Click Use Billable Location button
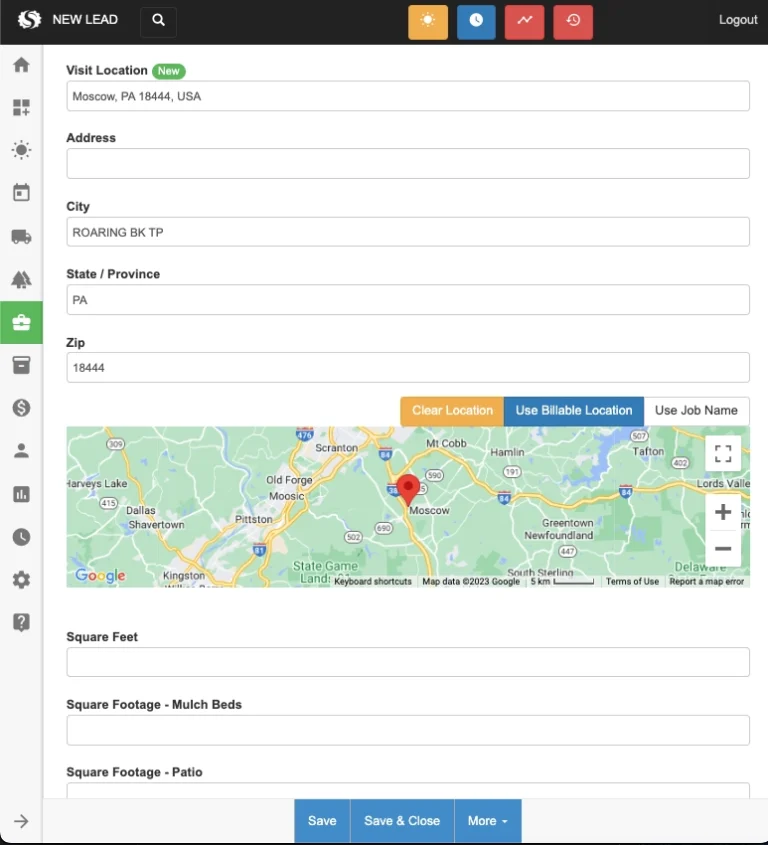This screenshot has height=845, width=768. 573,411
